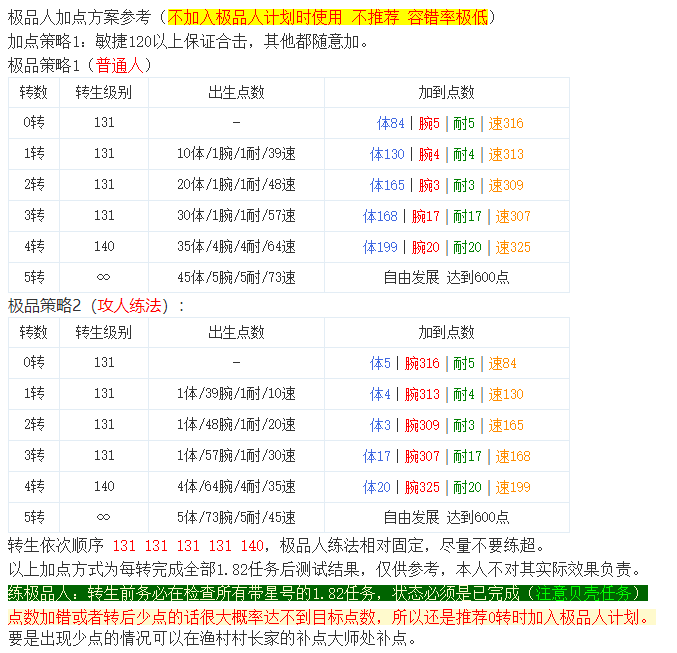Click the orange value '速309'
The width and height of the screenshot is (677, 653).
(x=506, y=185)
